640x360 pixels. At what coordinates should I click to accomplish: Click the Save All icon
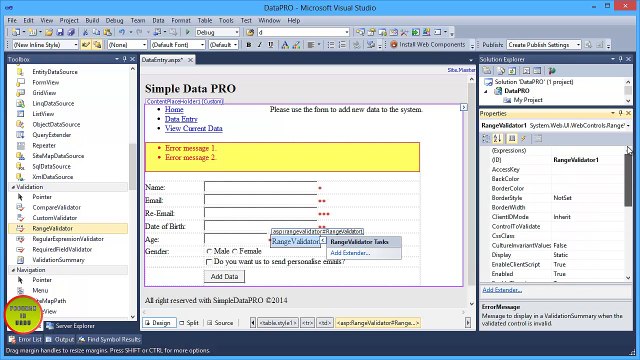tap(71, 32)
